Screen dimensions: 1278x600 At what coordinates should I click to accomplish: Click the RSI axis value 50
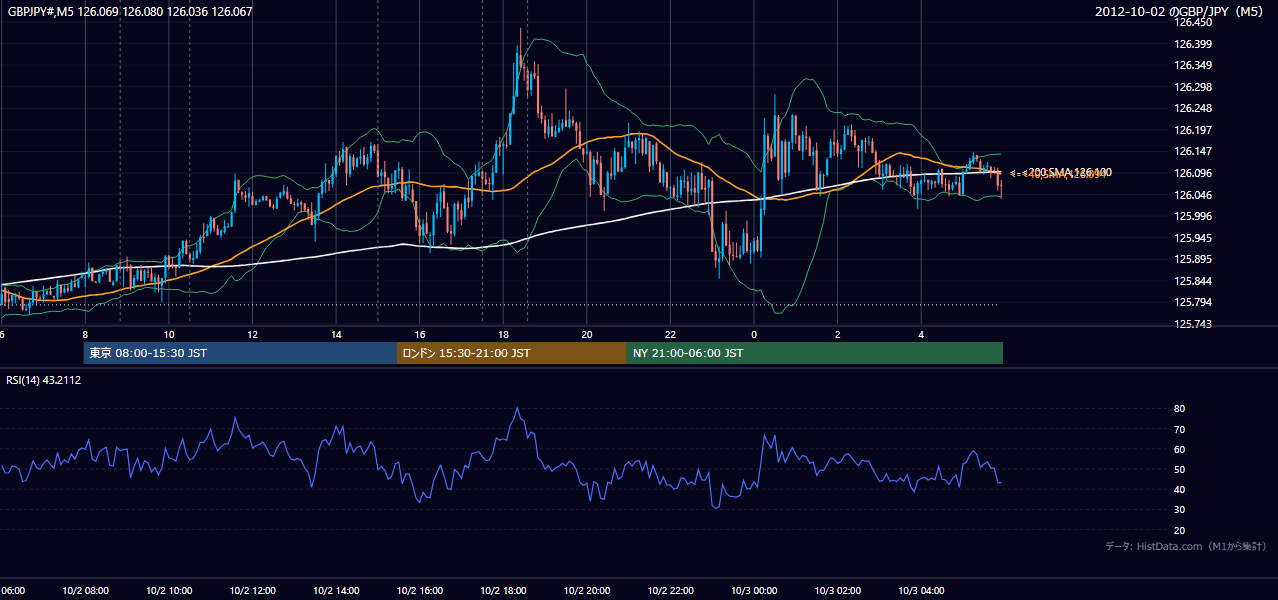[1179, 469]
